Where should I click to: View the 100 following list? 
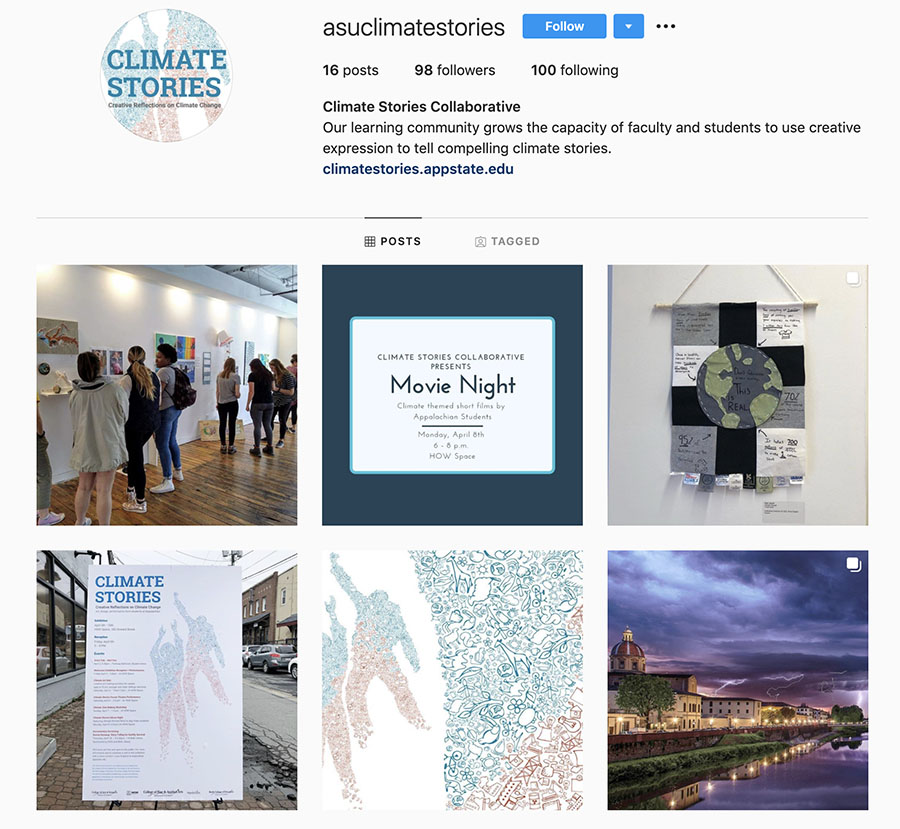[575, 70]
